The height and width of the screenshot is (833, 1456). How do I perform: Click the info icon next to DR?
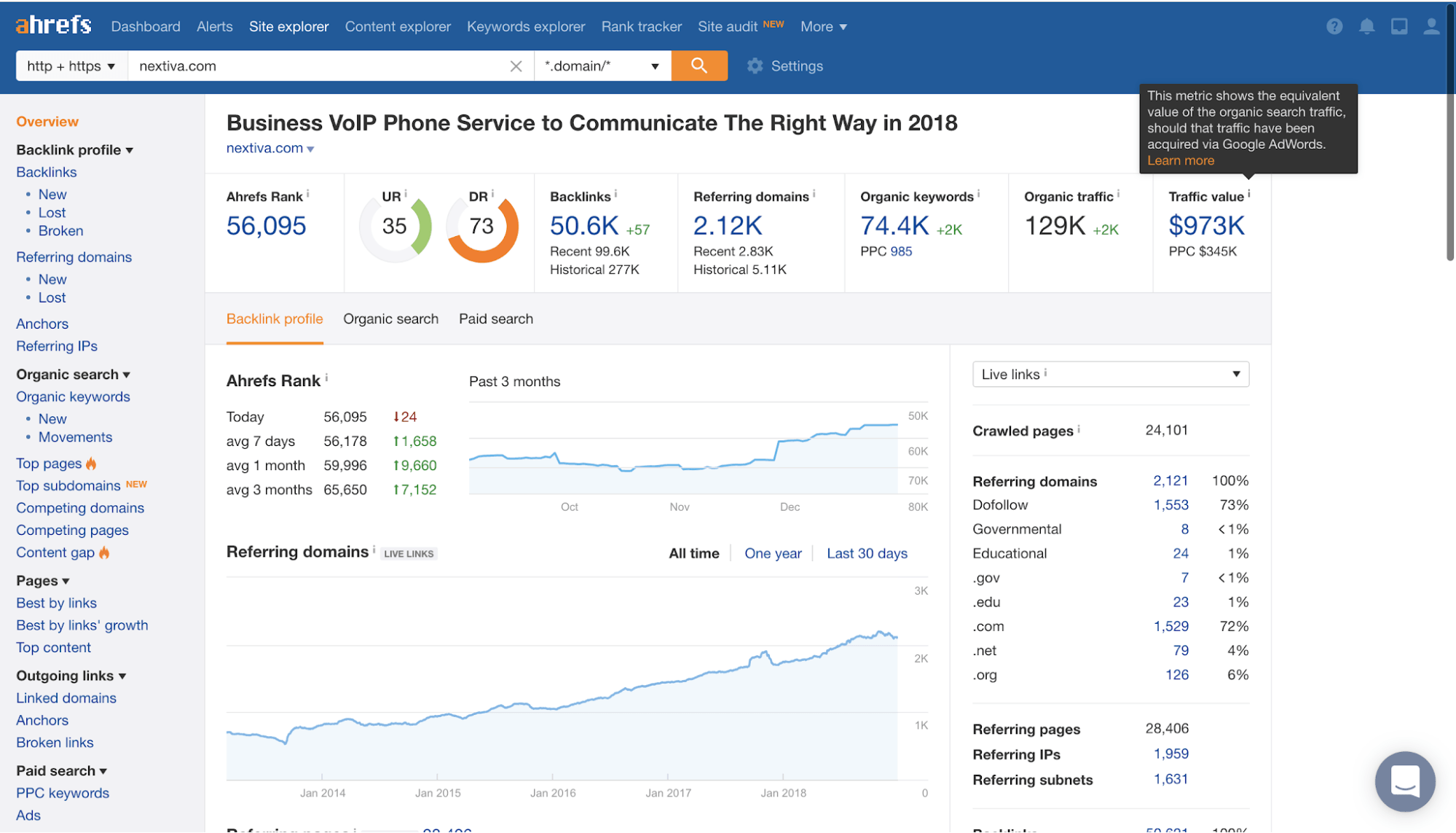(492, 194)
